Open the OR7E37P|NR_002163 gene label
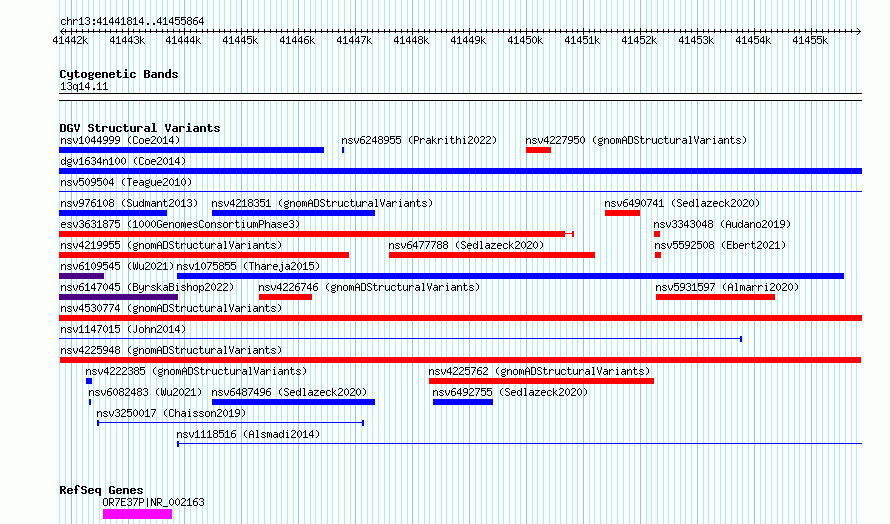 coord(153,502)
